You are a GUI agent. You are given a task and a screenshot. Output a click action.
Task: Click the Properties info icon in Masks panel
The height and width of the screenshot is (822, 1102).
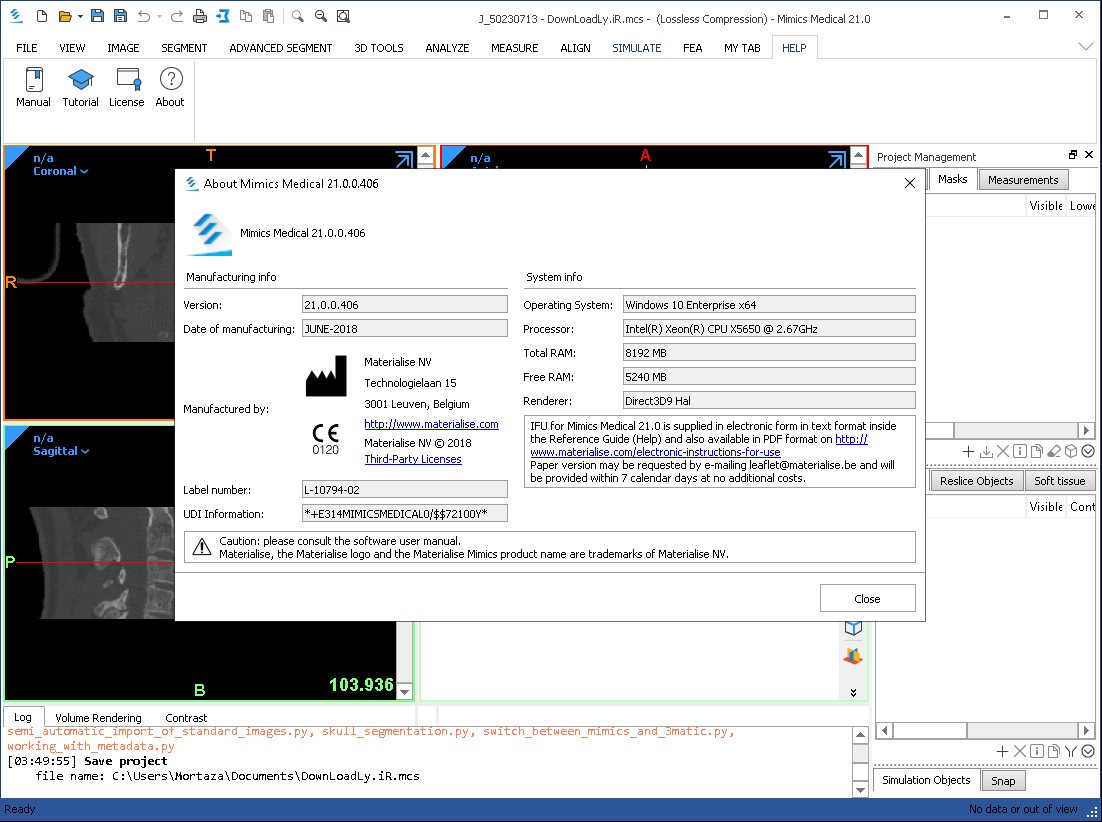[1021, 451]
